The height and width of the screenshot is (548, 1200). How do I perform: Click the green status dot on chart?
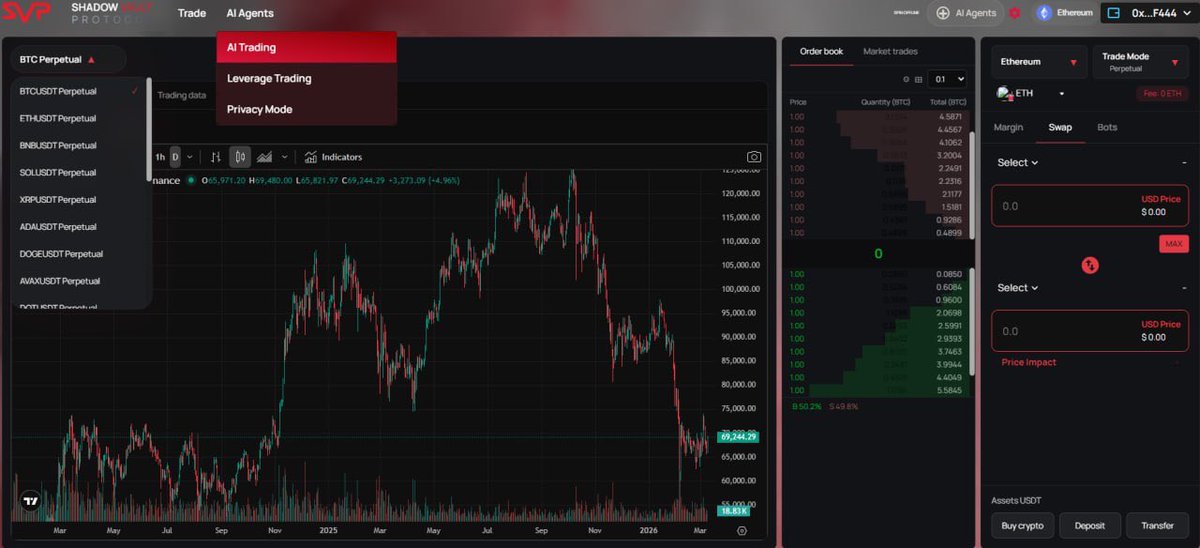tap(190, 181)
